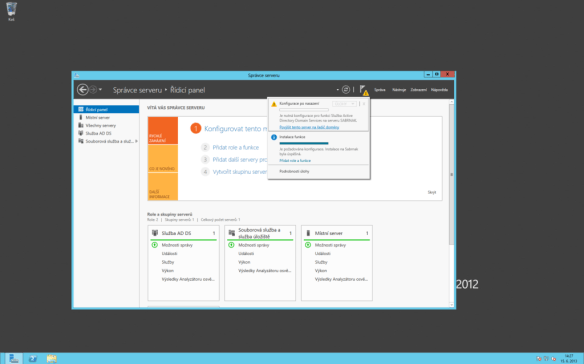Click the vertical scrollbar of Server Manager
The width and height of the screenshot is (584, 364).
(451, 174)
